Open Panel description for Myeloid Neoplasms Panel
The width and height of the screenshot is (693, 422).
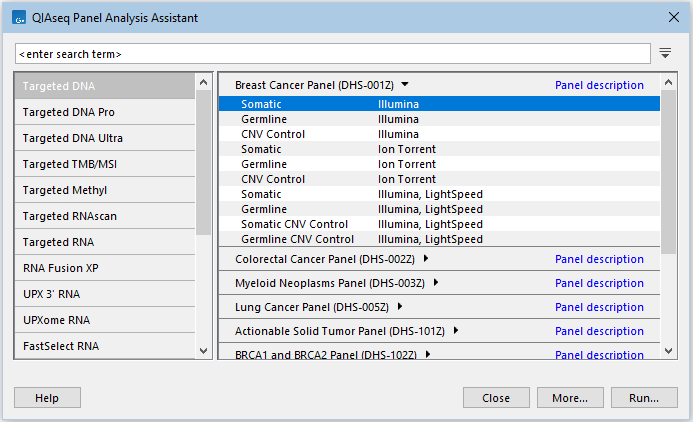tap(599, 283)
